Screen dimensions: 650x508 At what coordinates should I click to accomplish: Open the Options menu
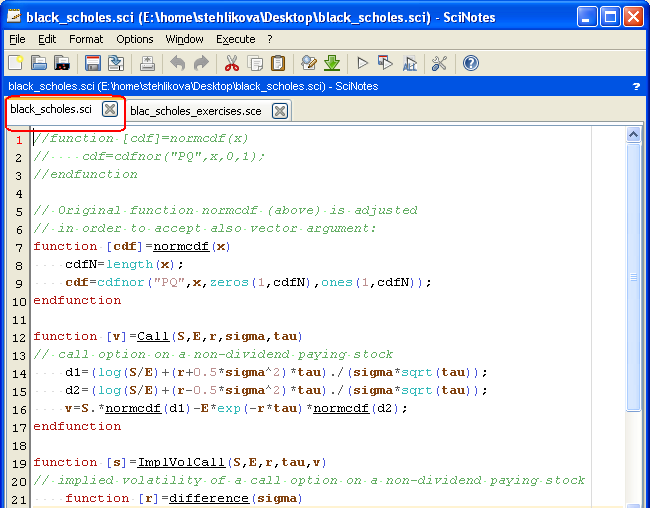pos(135,39)
